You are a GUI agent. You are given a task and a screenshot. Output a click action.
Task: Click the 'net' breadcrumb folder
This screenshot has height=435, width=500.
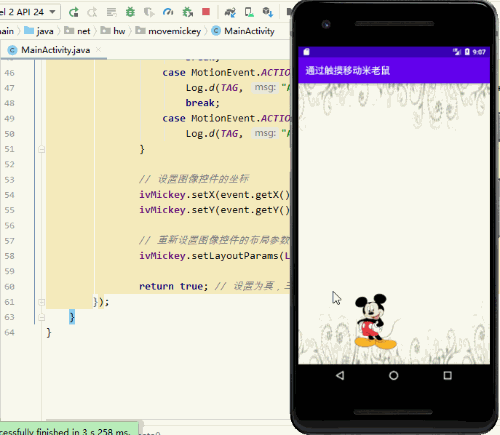click(77, 31)
